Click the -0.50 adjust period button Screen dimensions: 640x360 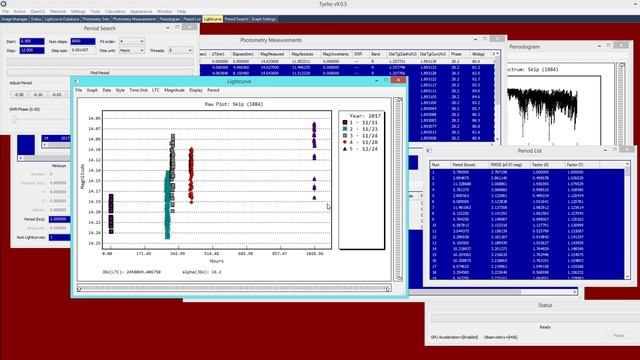pyautogui.click(x=19, y=94)
